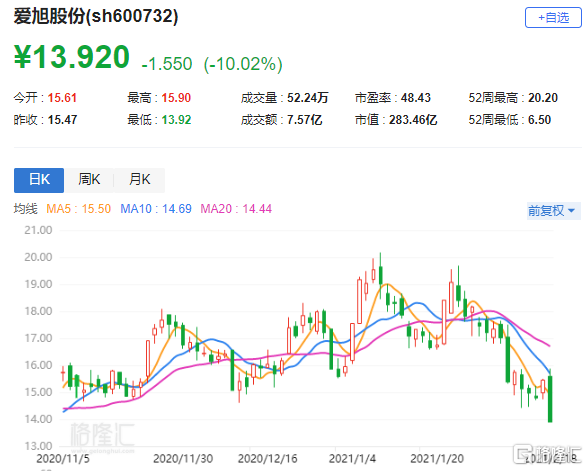Image resolution: width=588 pixels, height=471 pixels.
Task: Click P/E ratio value 48.43
Action: pyautogui.click(x=416, y=98)
